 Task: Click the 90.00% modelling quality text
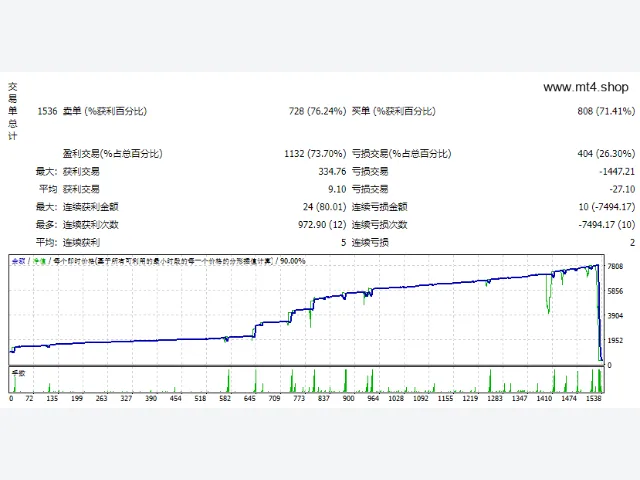pyautogui.click(x=293, y=261)
